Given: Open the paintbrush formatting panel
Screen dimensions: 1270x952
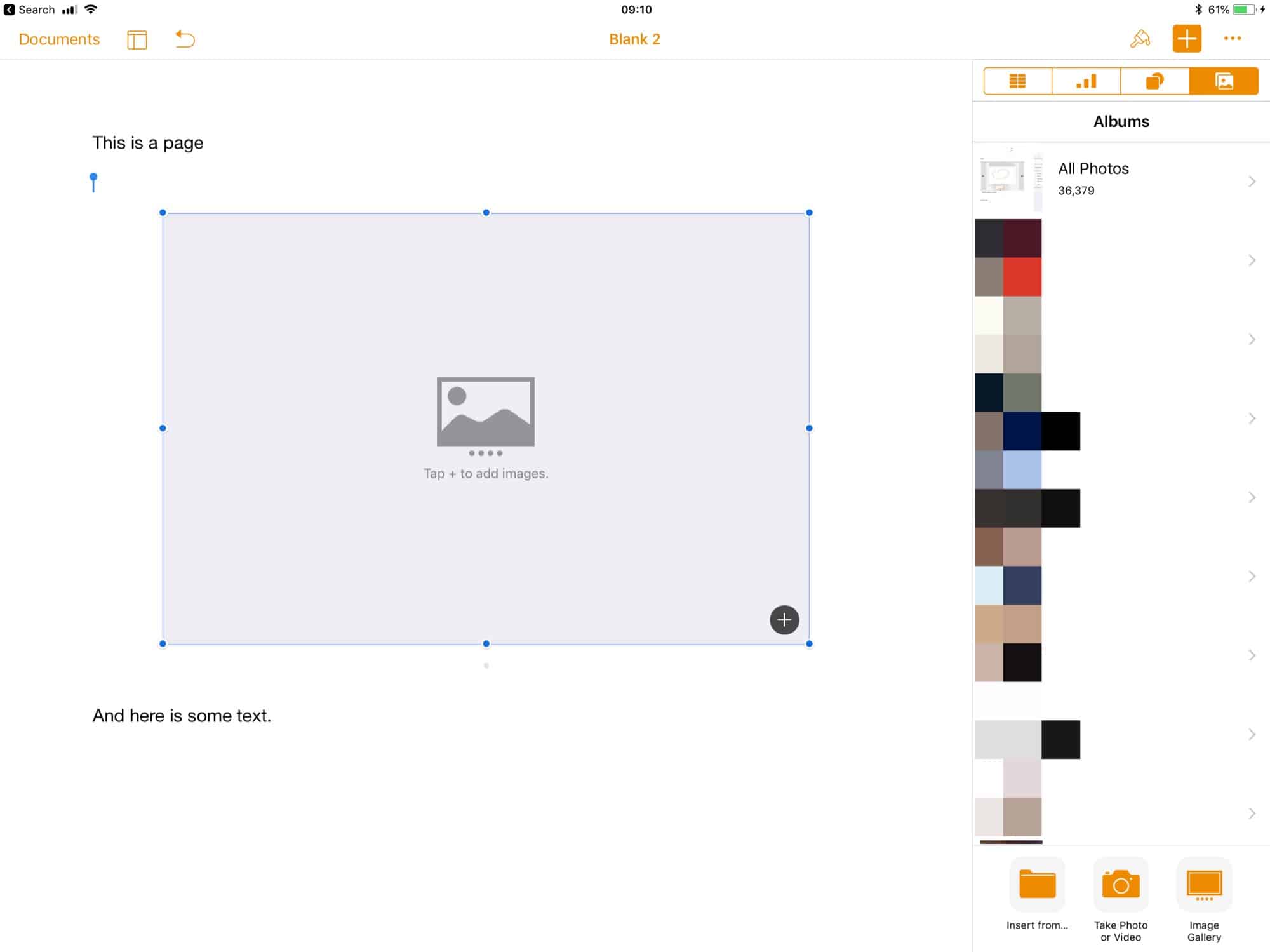Looking at the screenshot, I should pos(1140,39).
